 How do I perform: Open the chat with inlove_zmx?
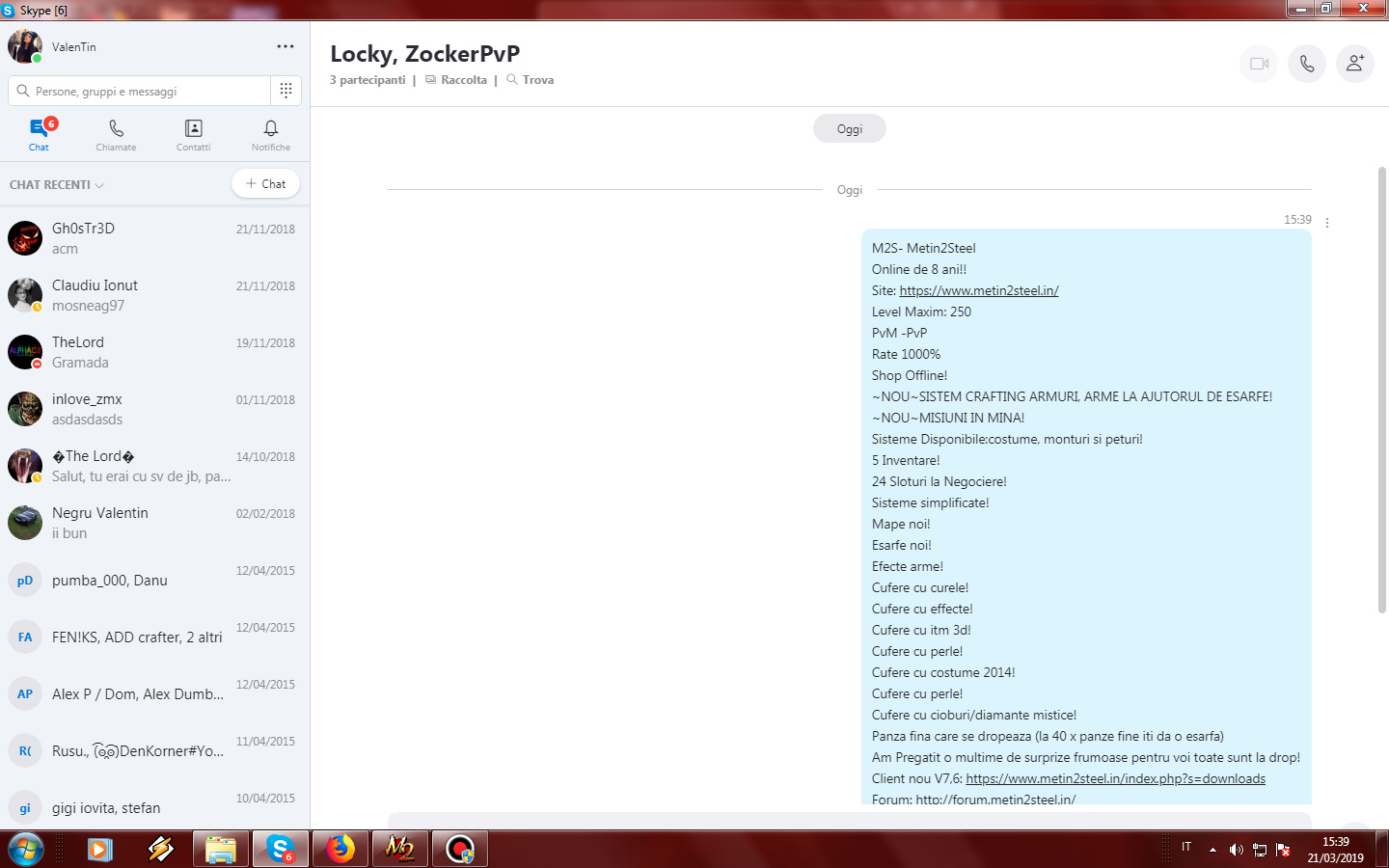coord(154,409)
